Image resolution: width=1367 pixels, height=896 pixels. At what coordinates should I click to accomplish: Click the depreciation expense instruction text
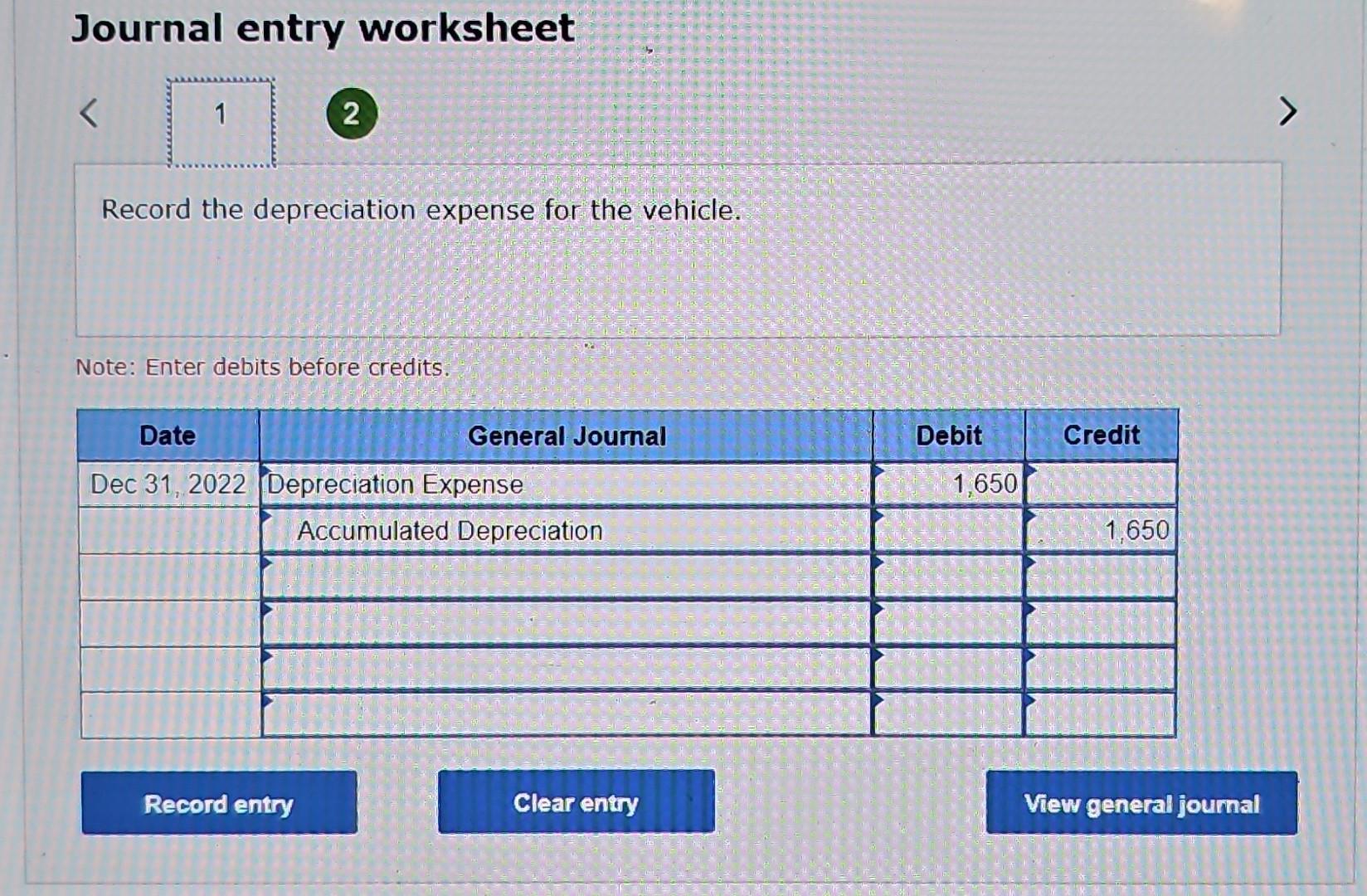pyautogui.click(x=421, y=210)
